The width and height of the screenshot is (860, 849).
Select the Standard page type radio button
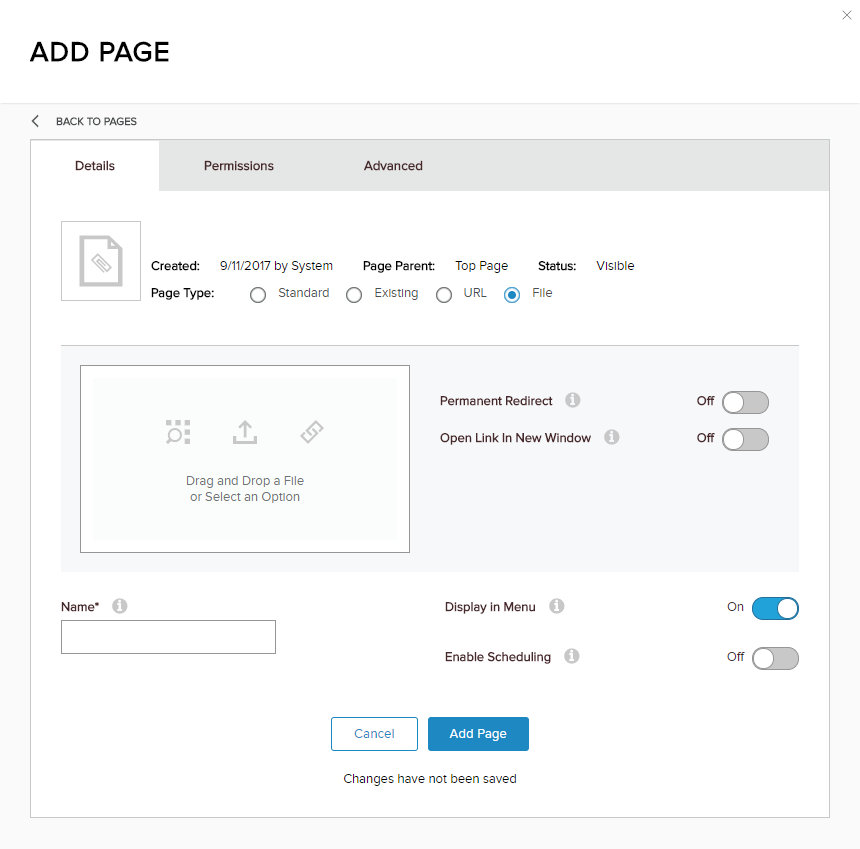(258, 295)
